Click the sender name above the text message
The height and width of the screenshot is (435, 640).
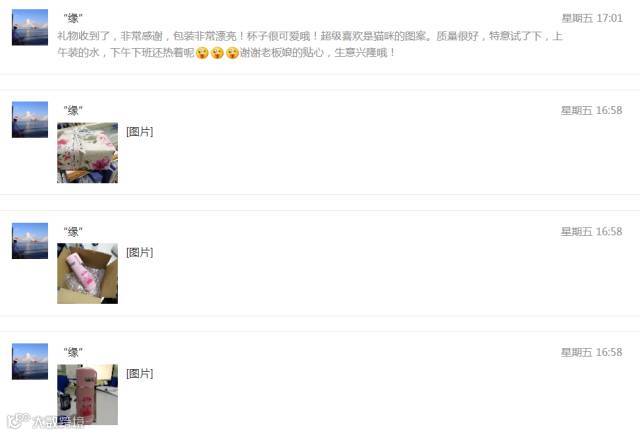coord(73,18)
